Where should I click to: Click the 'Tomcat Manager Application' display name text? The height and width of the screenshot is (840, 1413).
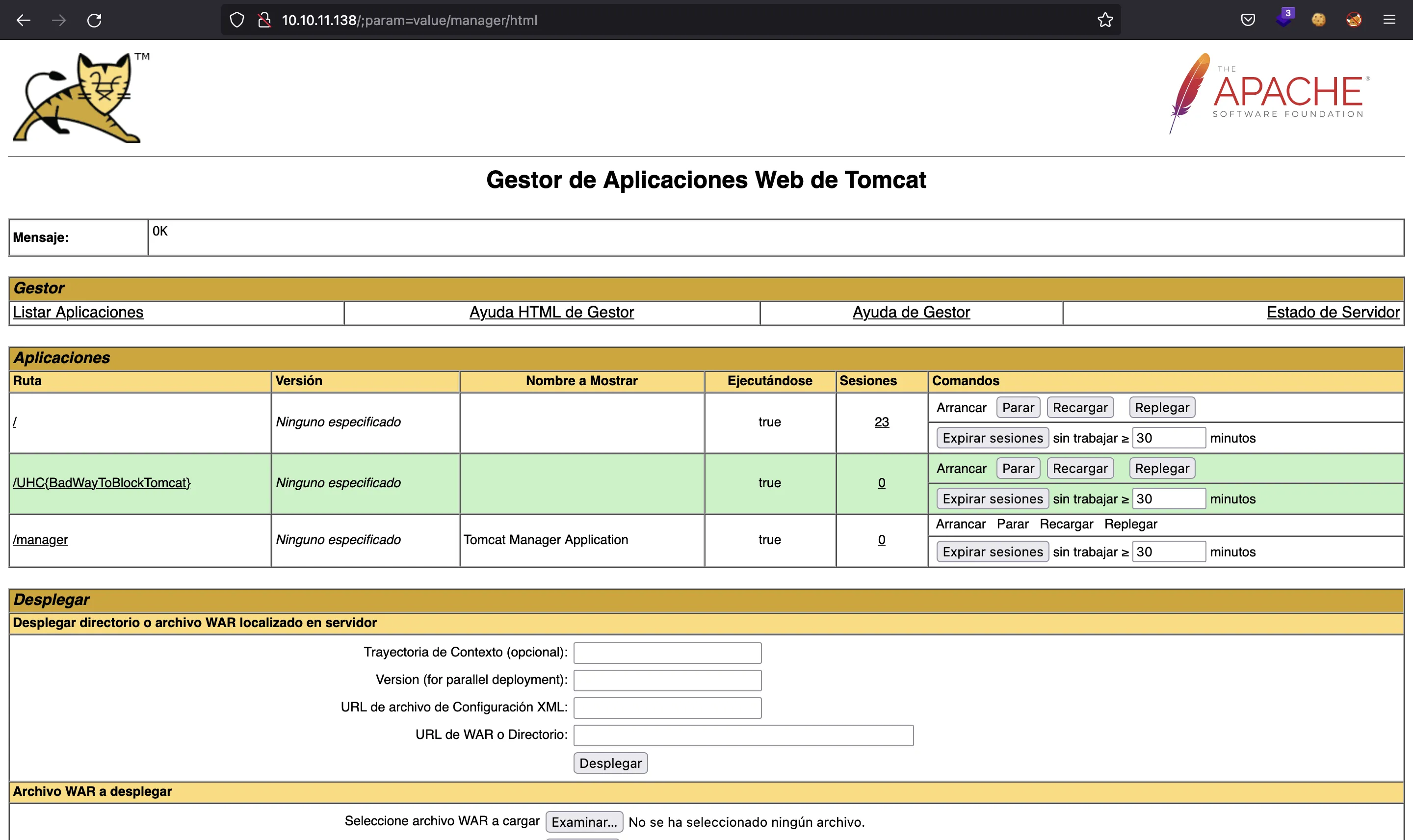coord(546,540)
